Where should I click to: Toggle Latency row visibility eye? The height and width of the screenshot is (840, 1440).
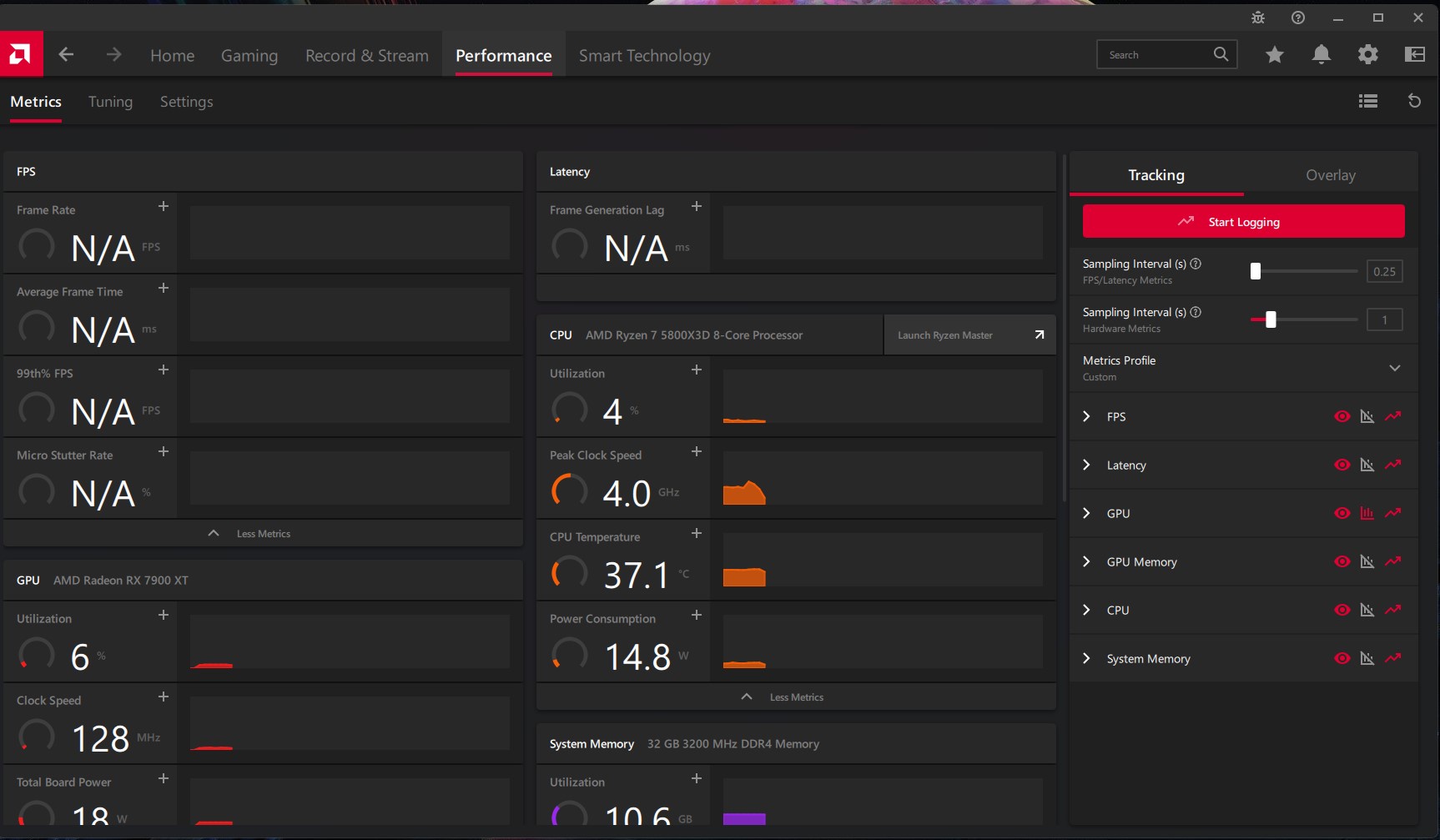(1342, 465)
